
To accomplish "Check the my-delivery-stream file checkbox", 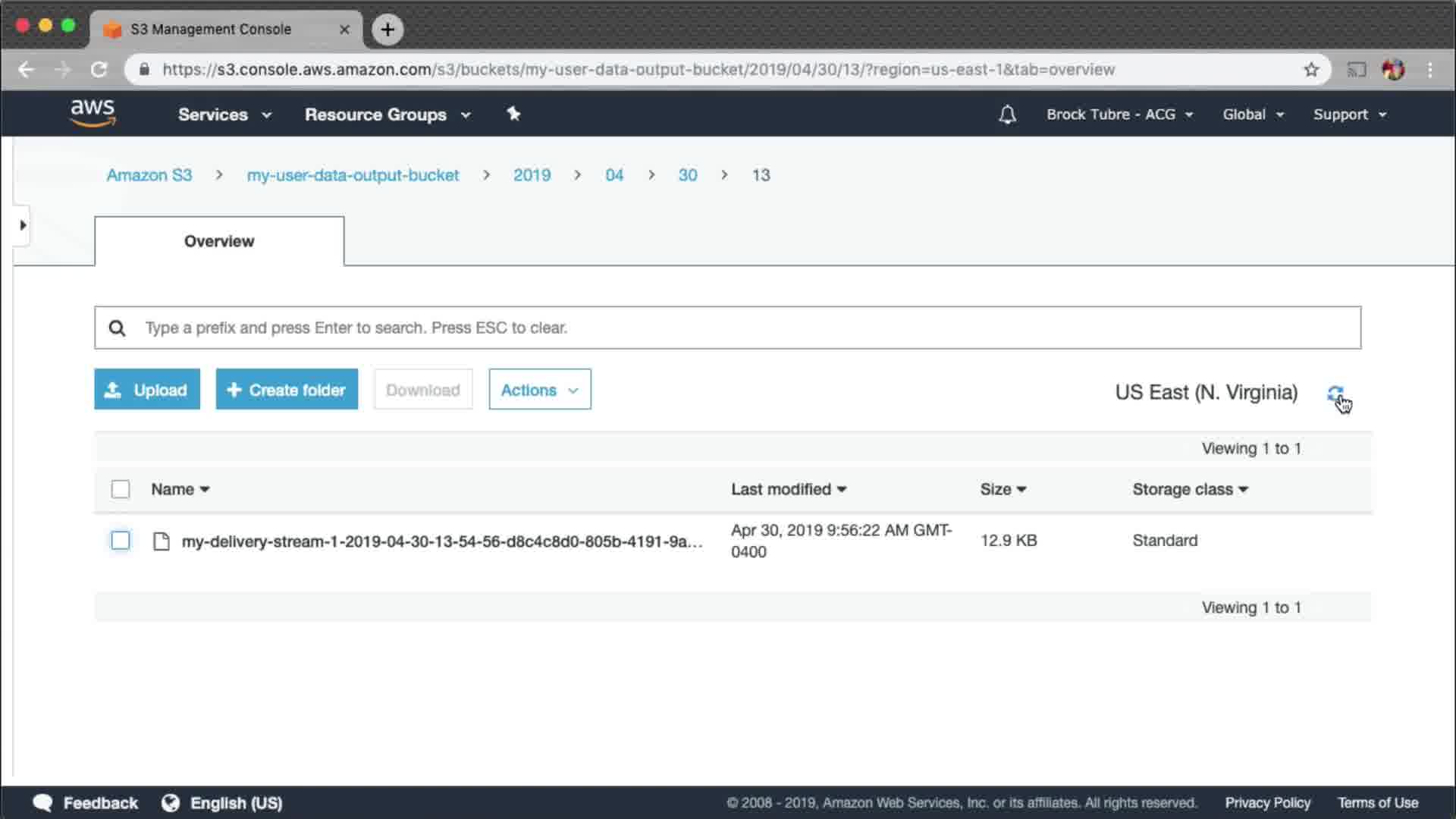I will tap(121, 541).
